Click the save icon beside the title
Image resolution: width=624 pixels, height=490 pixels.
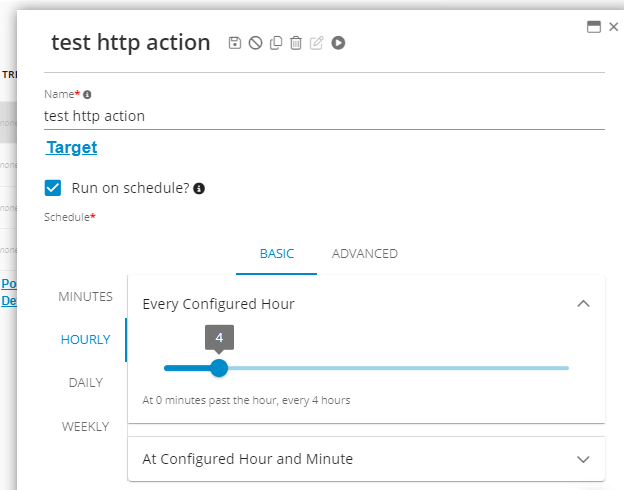pyautogui.click(x=235, y=43)
